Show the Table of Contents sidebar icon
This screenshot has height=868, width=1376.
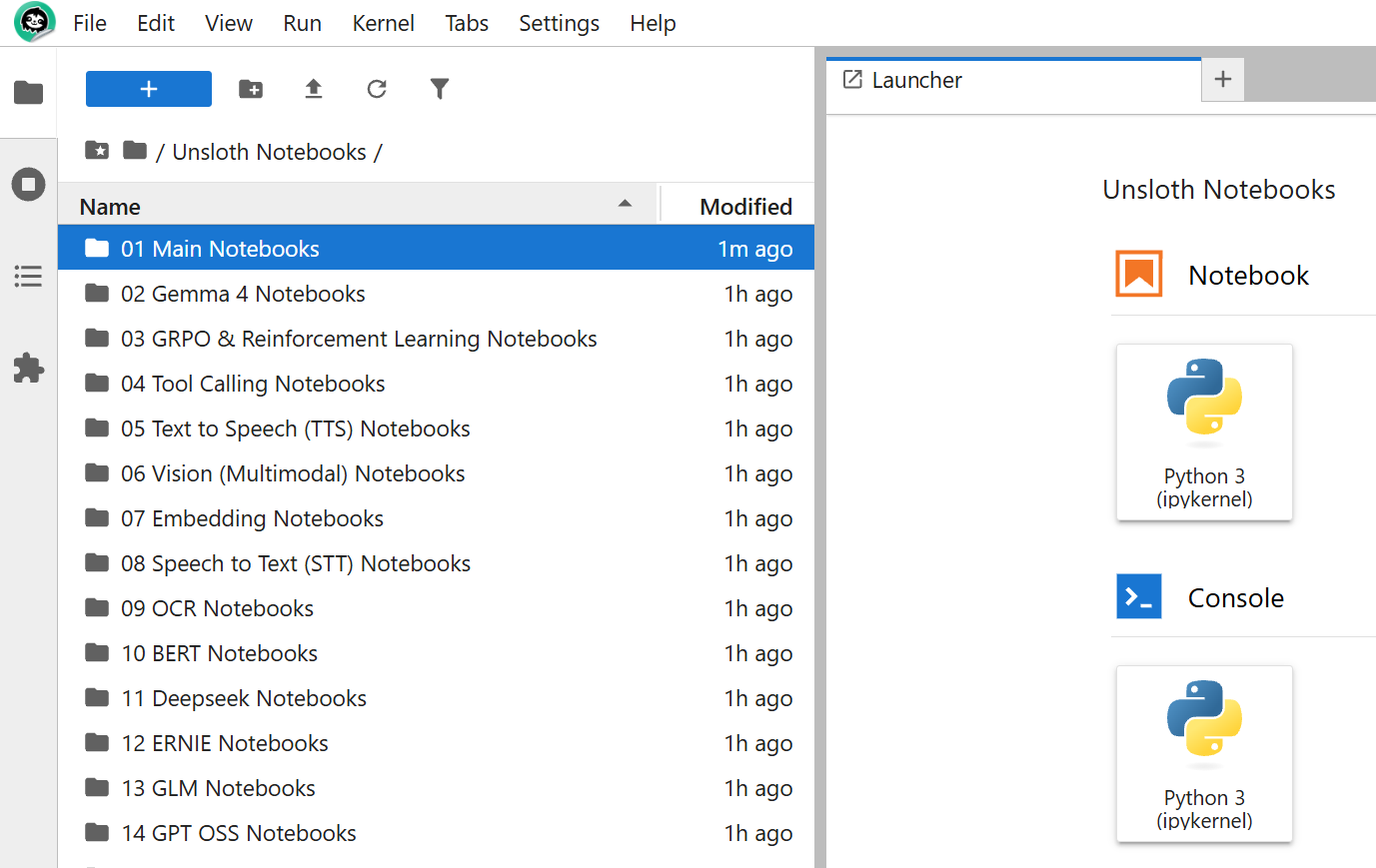(x=28, y=276)
